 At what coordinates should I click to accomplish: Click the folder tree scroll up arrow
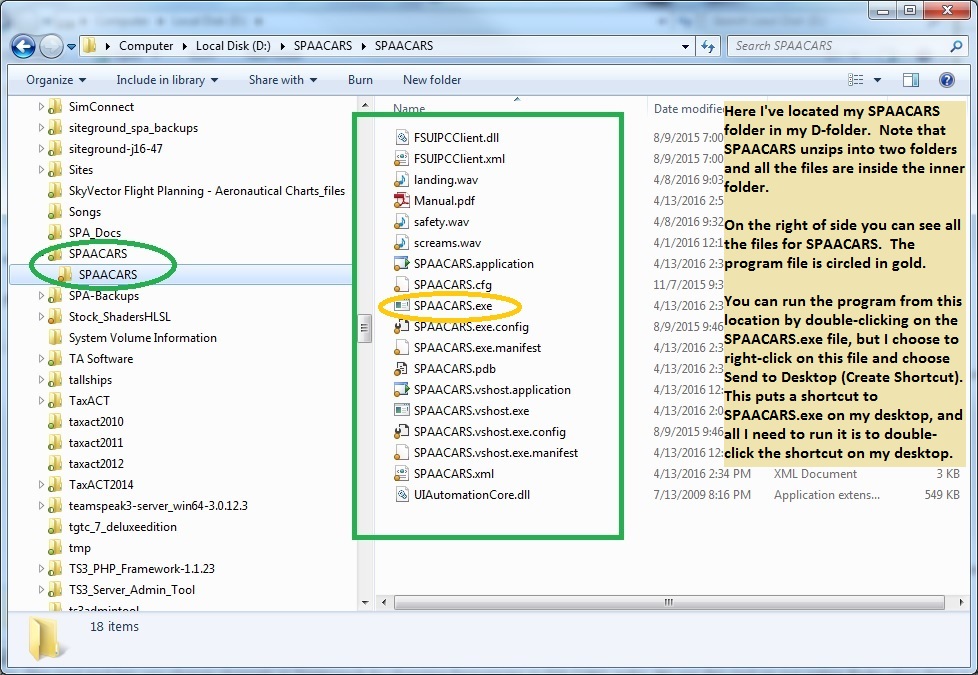pyautogui.click(x=366, y=105)
